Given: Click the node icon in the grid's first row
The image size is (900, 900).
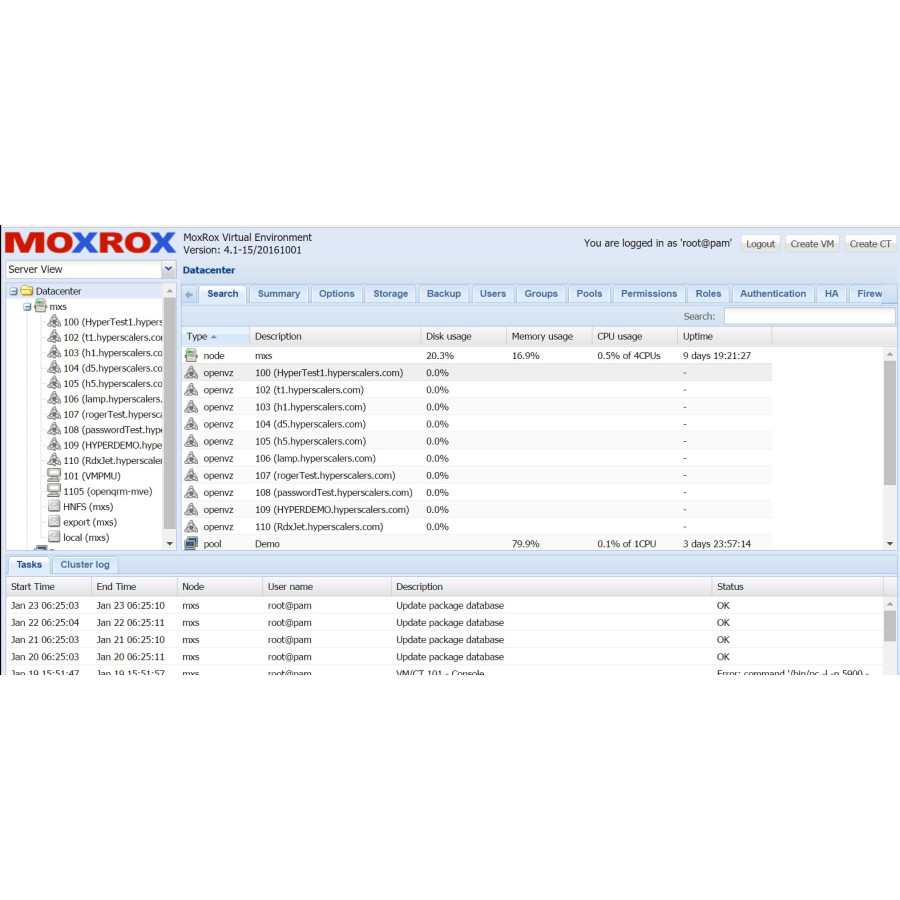Looking at the screenshot, I should coord(191,355).
